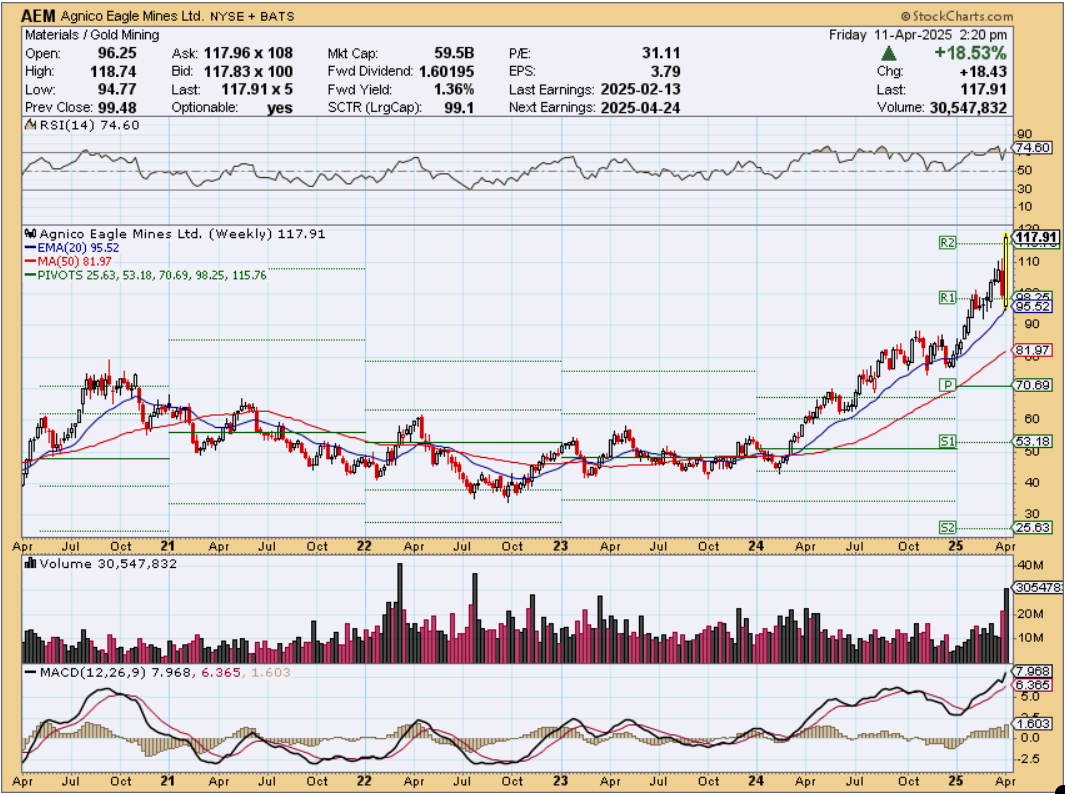Image resolution: width=1065 pixels, height=794 pixels.
Task: Select the S1 pivot marker box
Action: pyautogui.click(x=947, y=441)
